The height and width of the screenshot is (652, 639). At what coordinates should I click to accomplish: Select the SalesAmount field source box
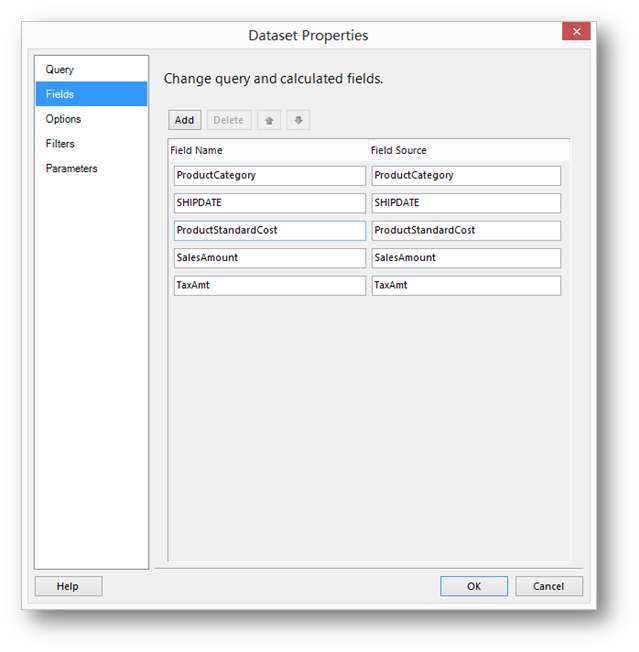466,258
